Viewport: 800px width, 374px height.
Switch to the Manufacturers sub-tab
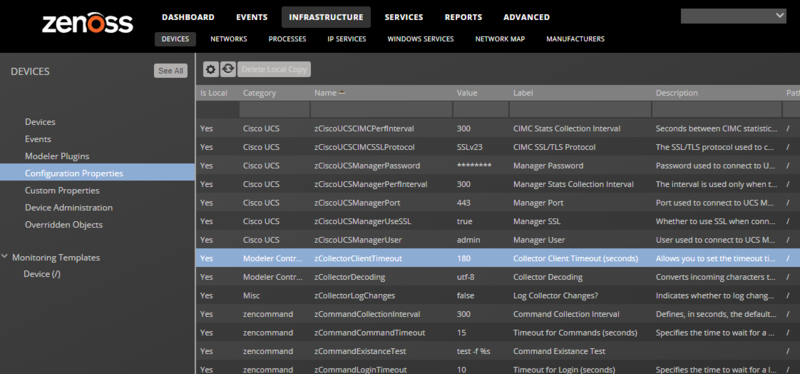pos(576,39)
